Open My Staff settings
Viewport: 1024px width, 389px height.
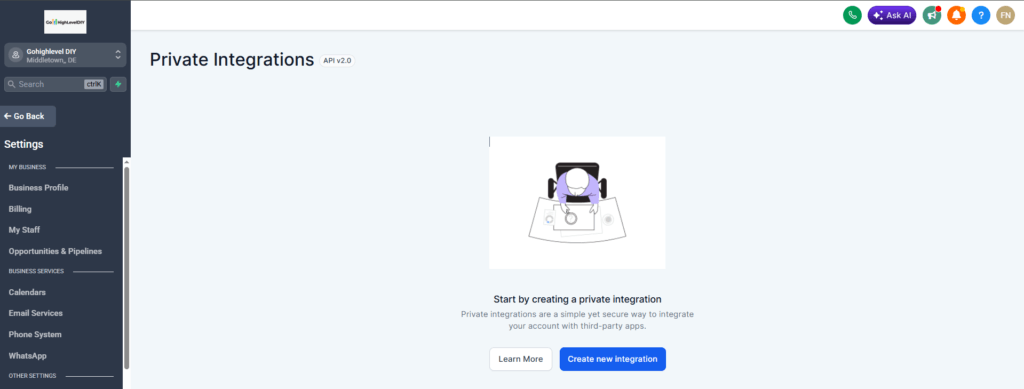tap(24, 230)
